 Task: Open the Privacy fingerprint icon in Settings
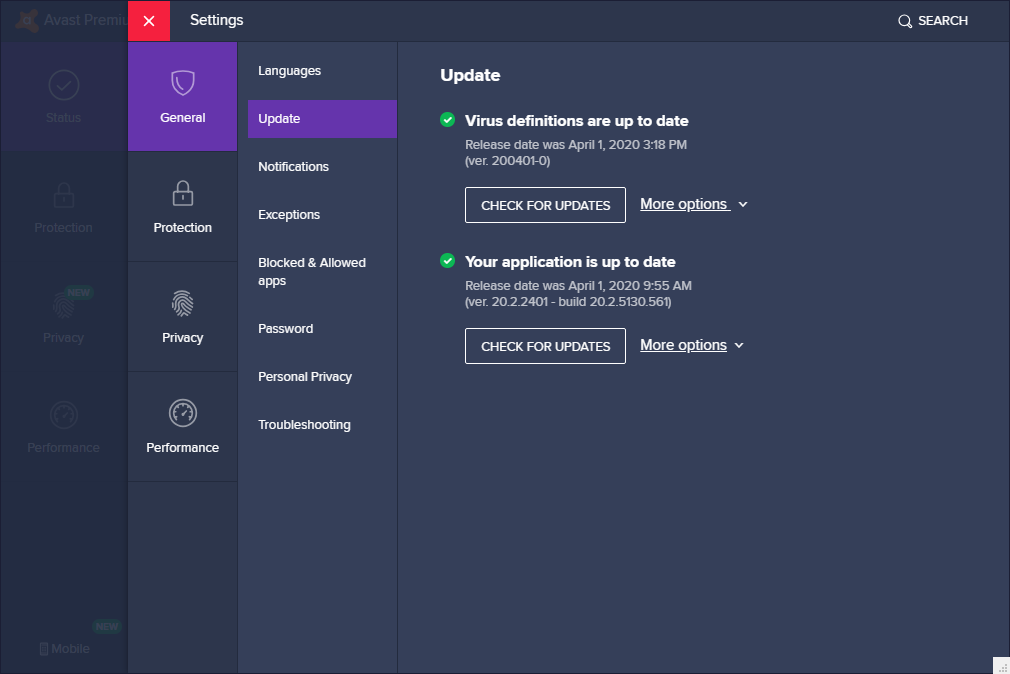click(182, 303)
